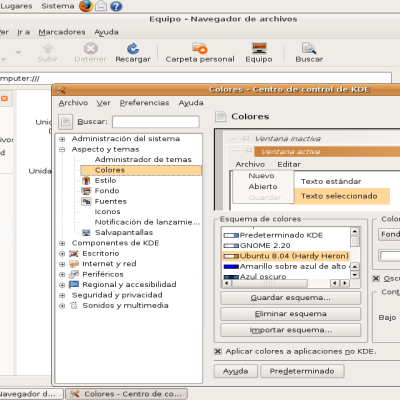The width and height of the screenshot is (400, 400).
Task: Click the Ayuda button at bottom
Action: click(235, 371)
